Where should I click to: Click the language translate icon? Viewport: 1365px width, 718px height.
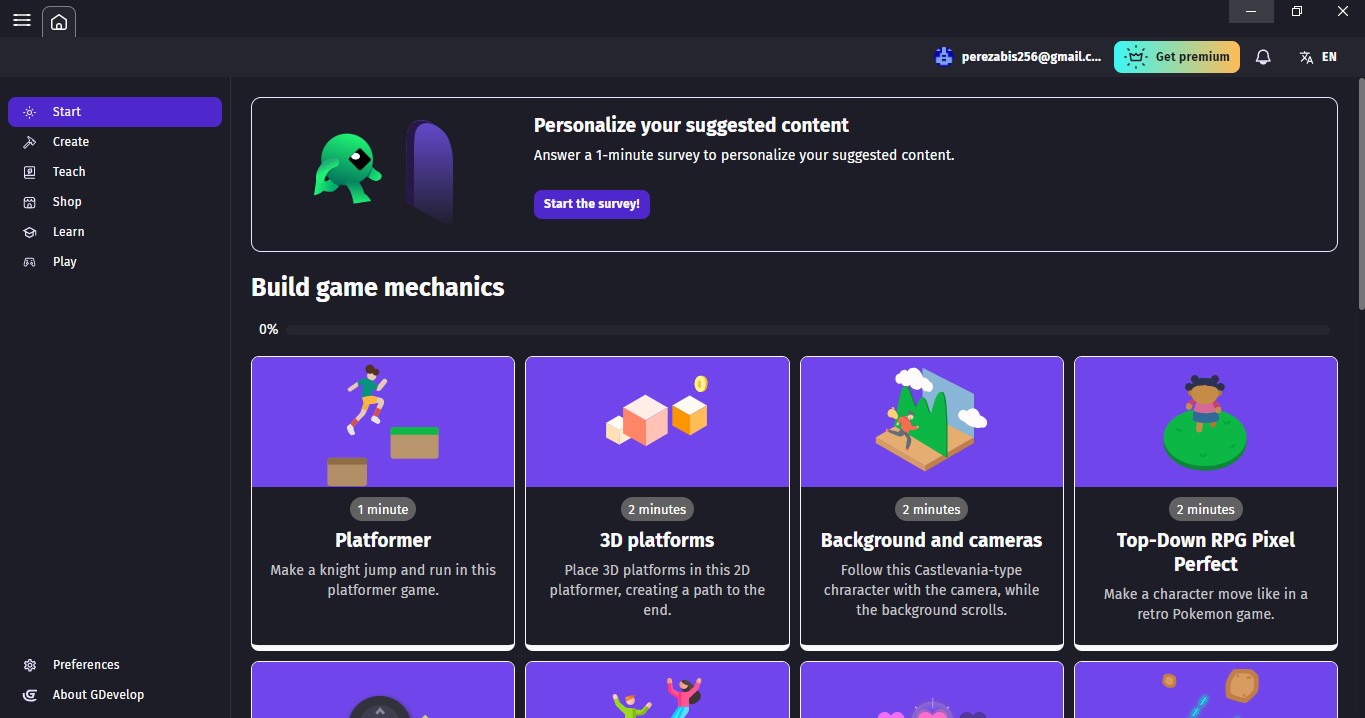[x=1306, y=57]
